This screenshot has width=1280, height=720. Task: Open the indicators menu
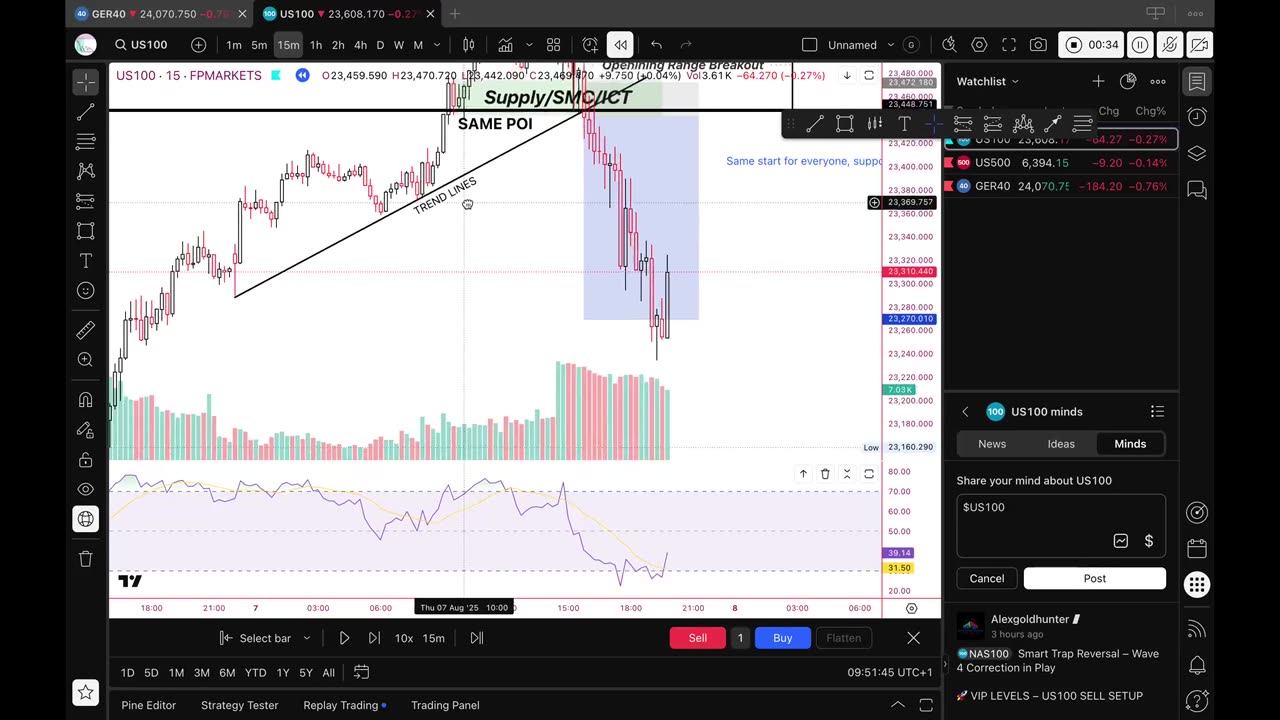tap(506, 45)
